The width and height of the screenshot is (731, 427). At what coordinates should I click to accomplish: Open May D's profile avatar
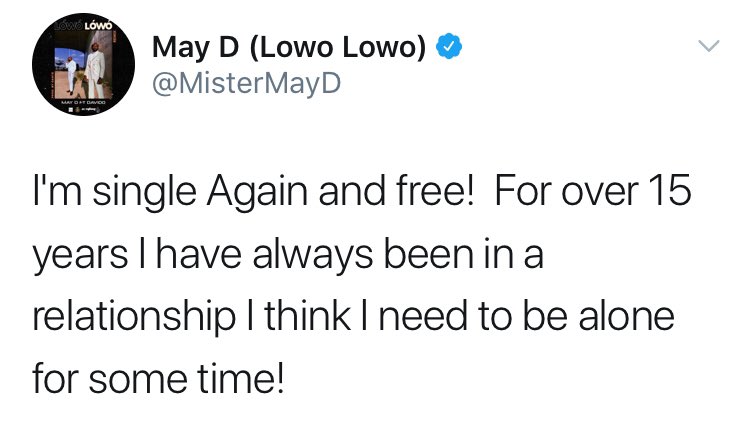(78, 72)
